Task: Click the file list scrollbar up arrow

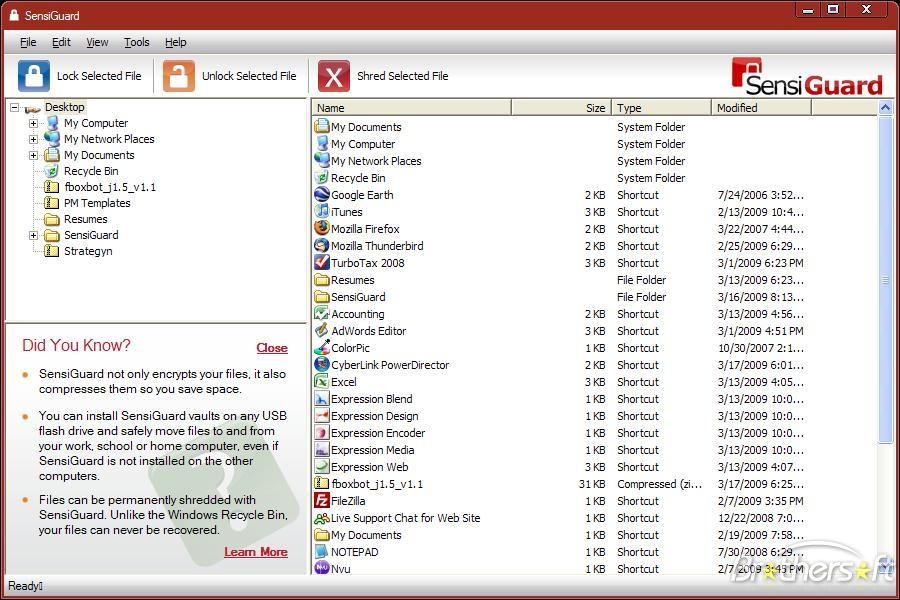Action: coord(885,107)
